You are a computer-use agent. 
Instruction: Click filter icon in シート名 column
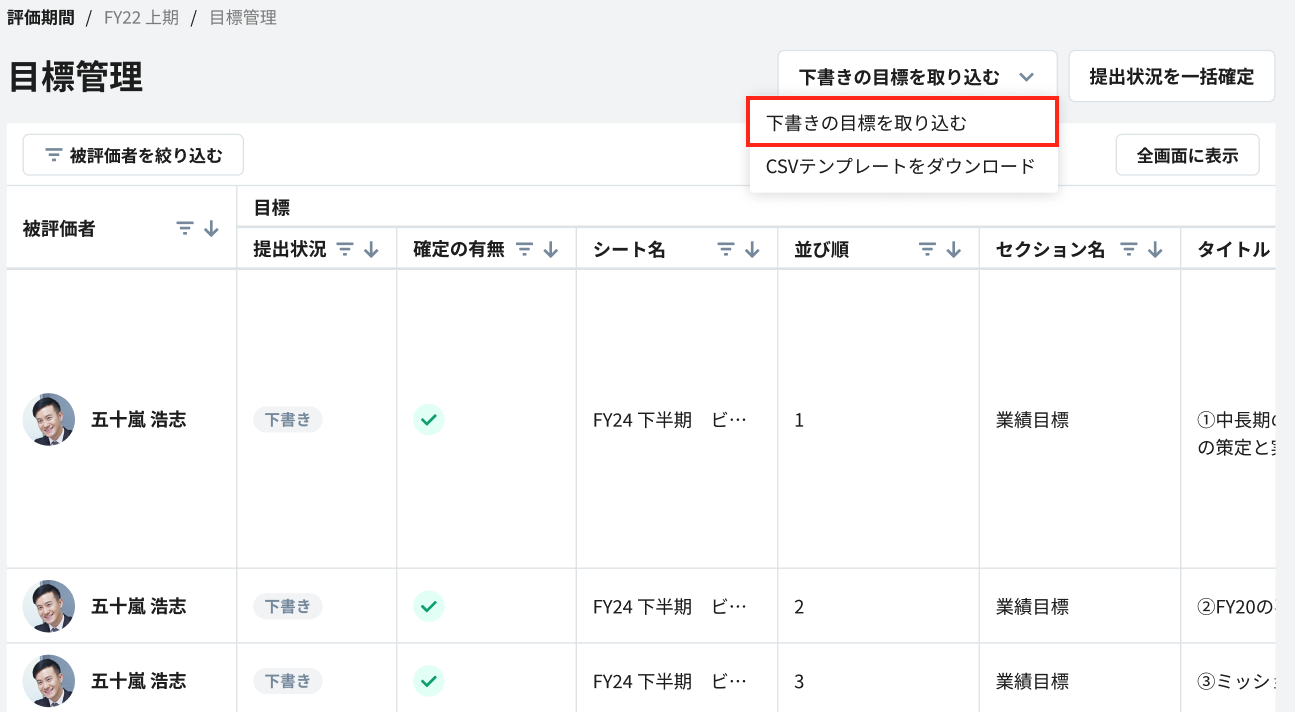726,250
